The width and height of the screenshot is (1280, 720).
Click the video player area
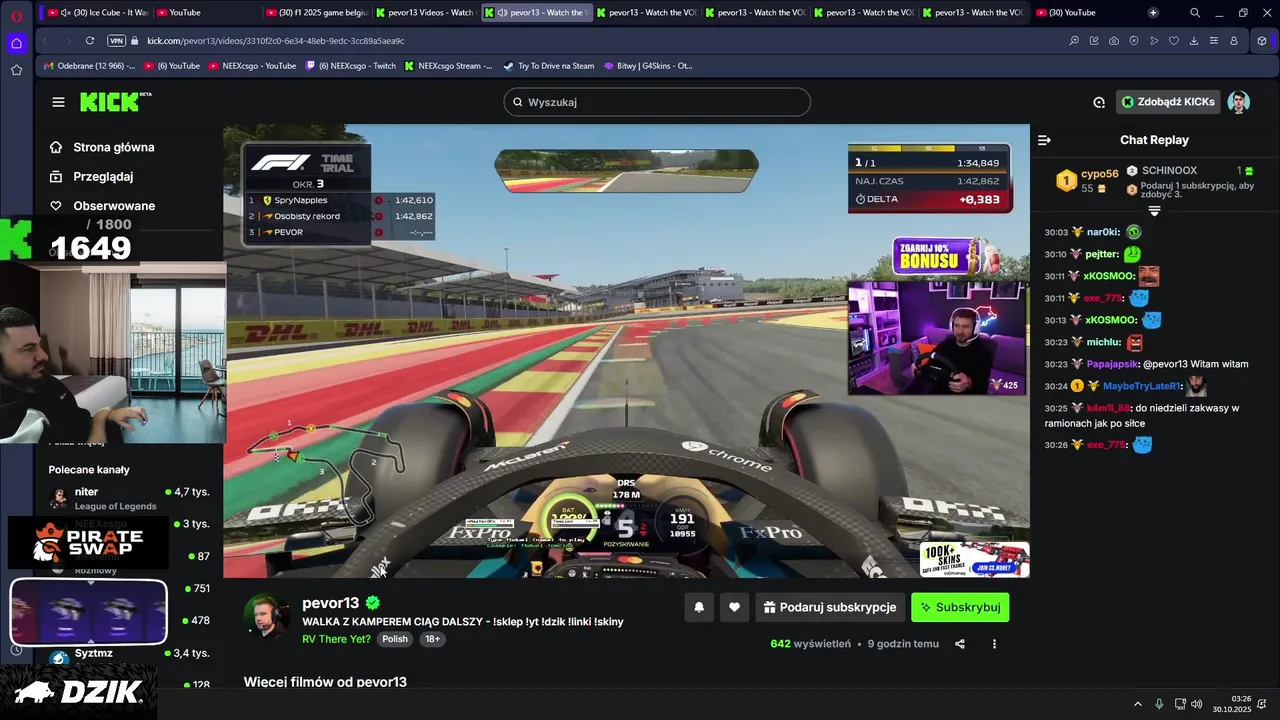pos(626,350)
